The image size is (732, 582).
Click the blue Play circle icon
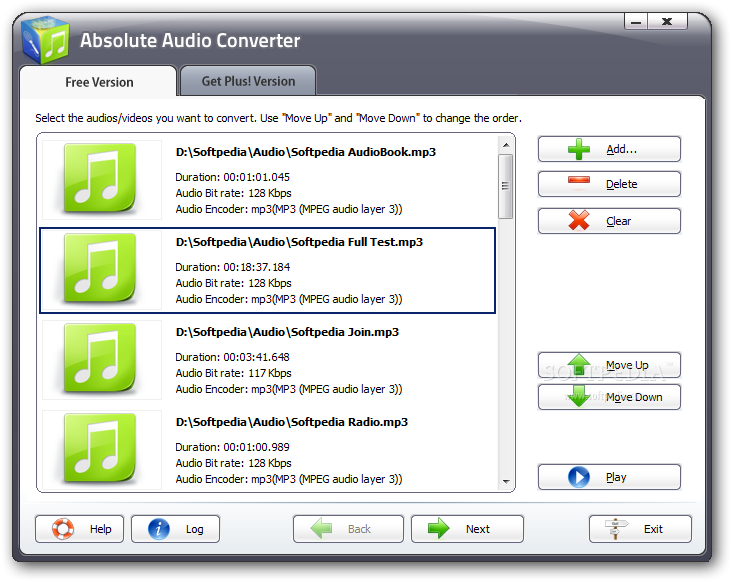click(x=579, y=477)
